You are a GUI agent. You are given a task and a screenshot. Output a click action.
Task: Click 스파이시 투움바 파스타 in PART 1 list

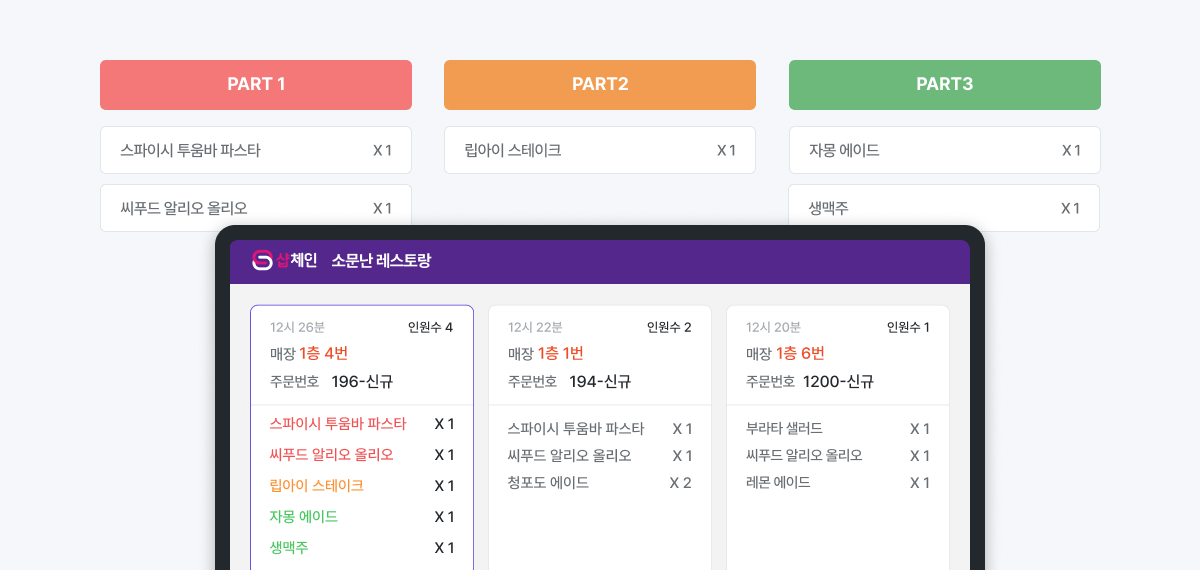(x=256, y=151)
